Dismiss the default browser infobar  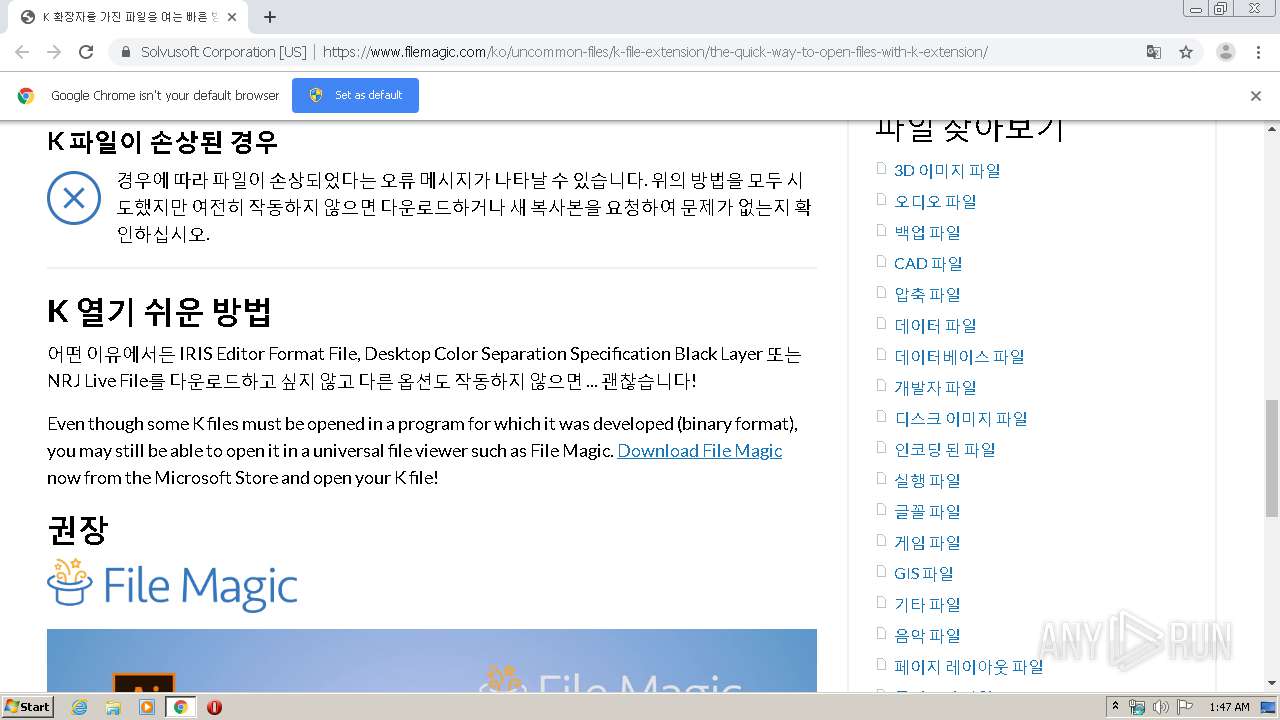[1256, 96]
